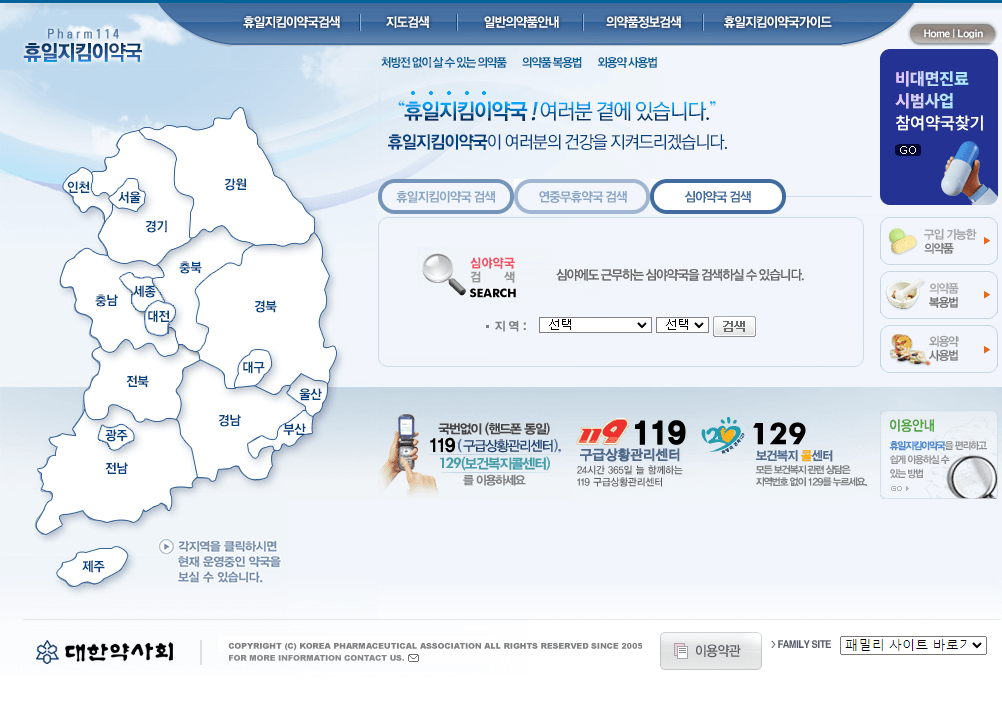Open the 이용약관 terms button
This screenshot has height=708, width=1002.
pos(710,651)
